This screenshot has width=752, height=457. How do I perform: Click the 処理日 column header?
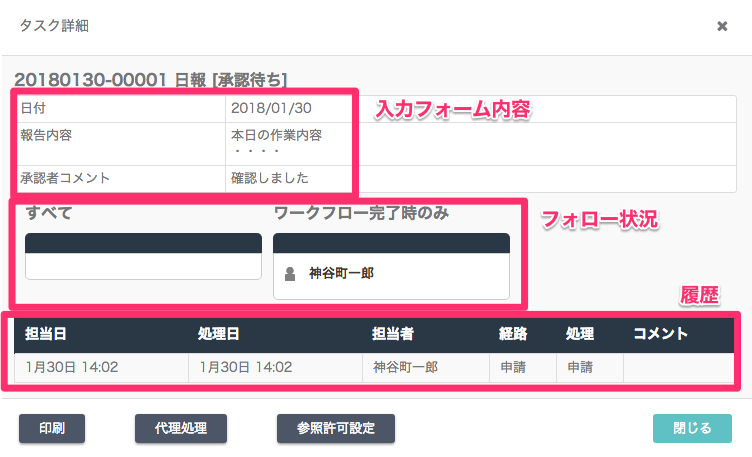219,334
